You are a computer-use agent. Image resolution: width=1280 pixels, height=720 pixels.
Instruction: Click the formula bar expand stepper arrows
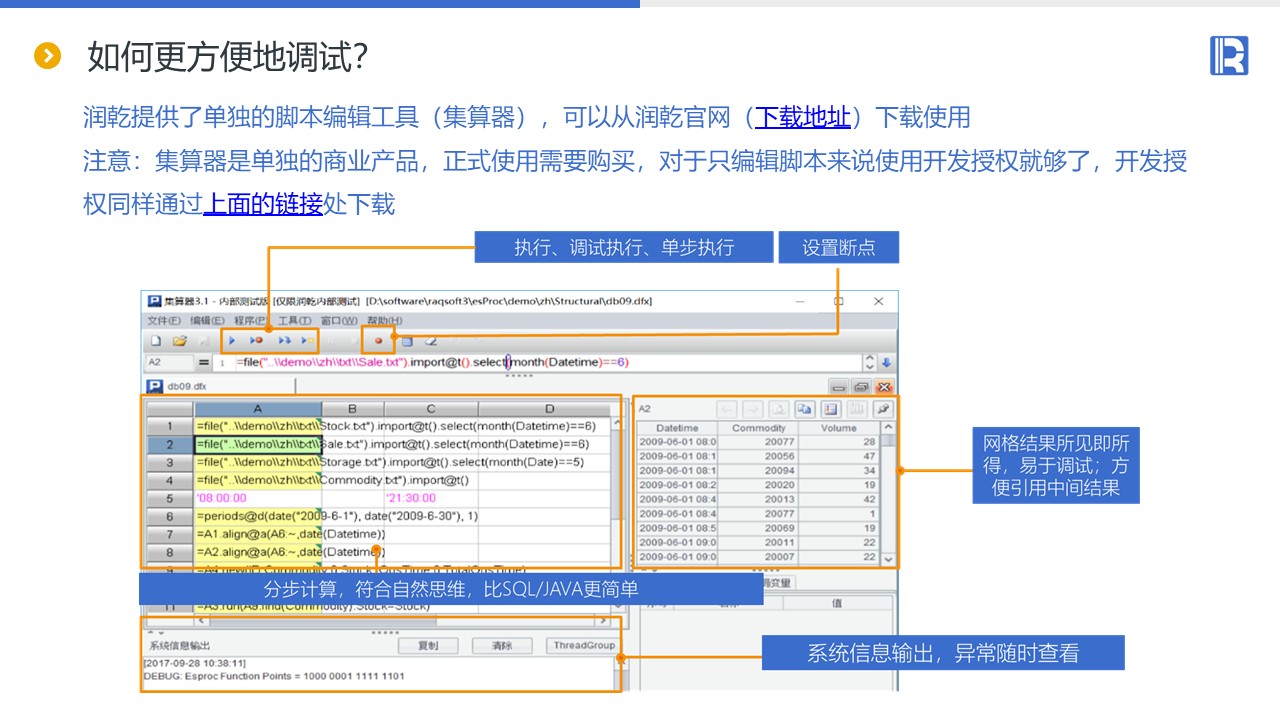[x=869, y=362]
